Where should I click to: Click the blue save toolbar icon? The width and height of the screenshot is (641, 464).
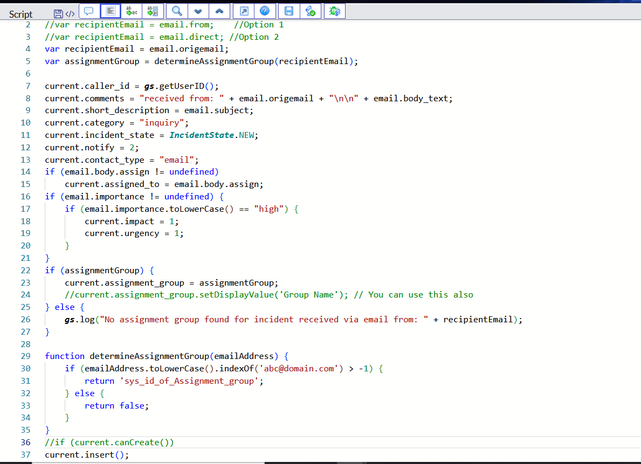tap(289, 11)
